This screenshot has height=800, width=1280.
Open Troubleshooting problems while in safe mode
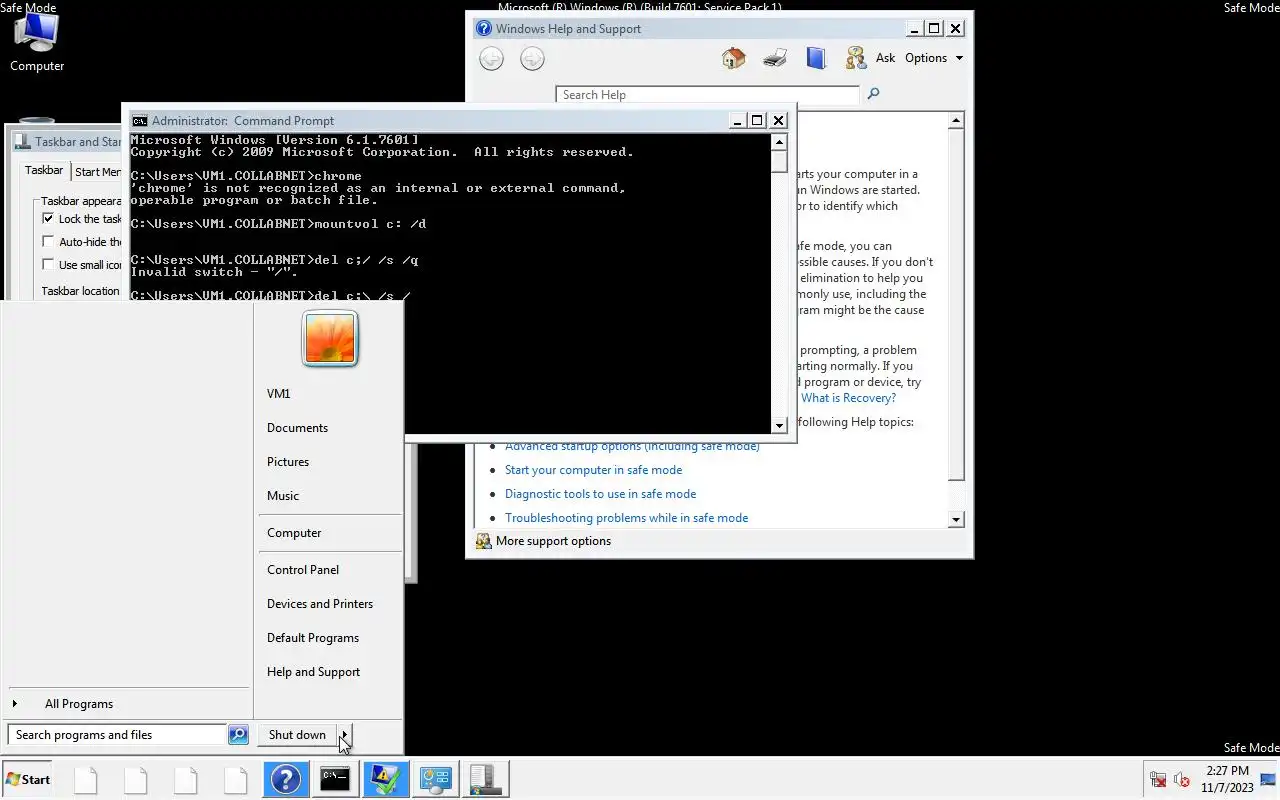coord(626,518)
